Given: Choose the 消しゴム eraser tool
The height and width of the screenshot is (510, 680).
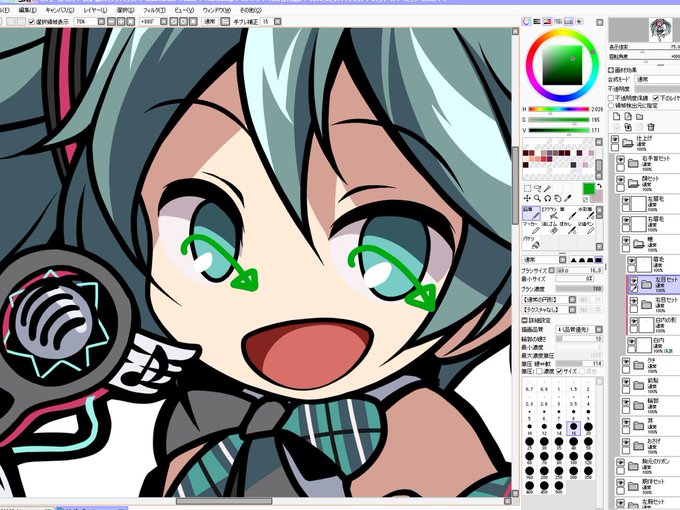Looking at the screenshot, I should click(549, 228).
